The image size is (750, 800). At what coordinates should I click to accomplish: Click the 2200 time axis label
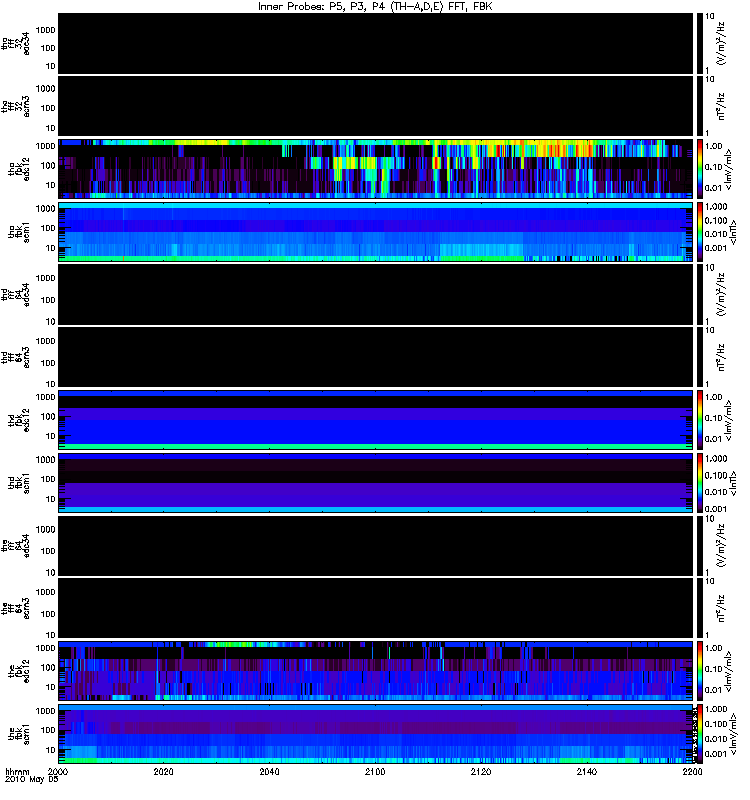click(x=692, y=771)
